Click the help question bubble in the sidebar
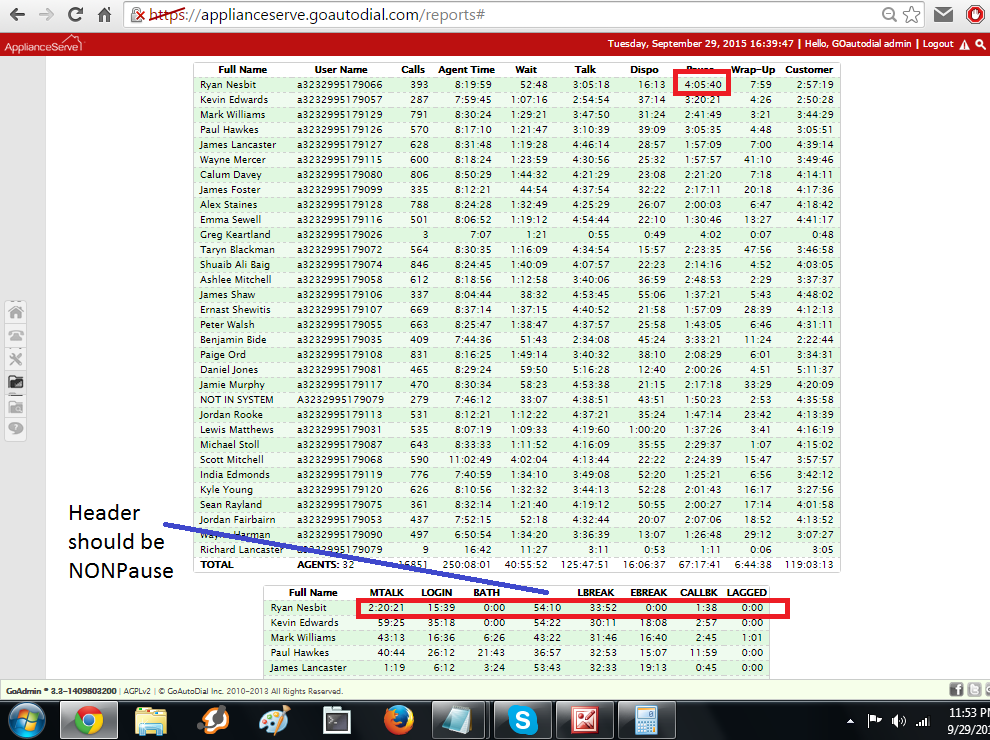 click(x=16, y=429)
